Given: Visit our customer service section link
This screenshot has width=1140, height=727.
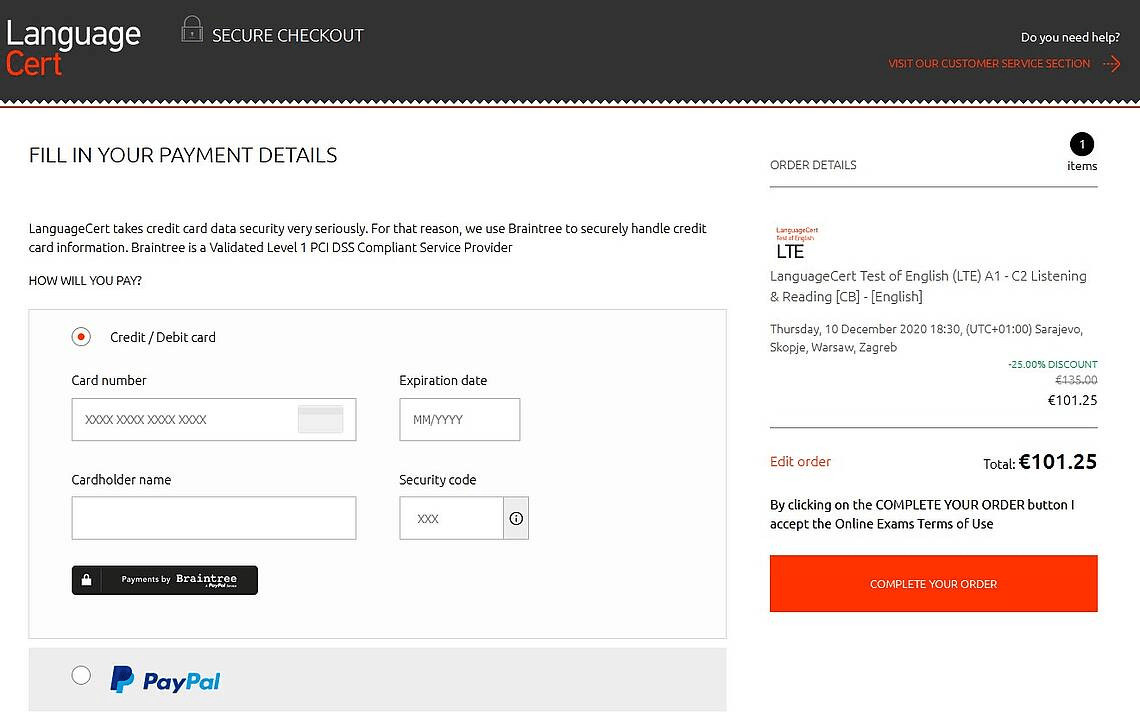Looking at the screenshot, I should tap(989, 64).
